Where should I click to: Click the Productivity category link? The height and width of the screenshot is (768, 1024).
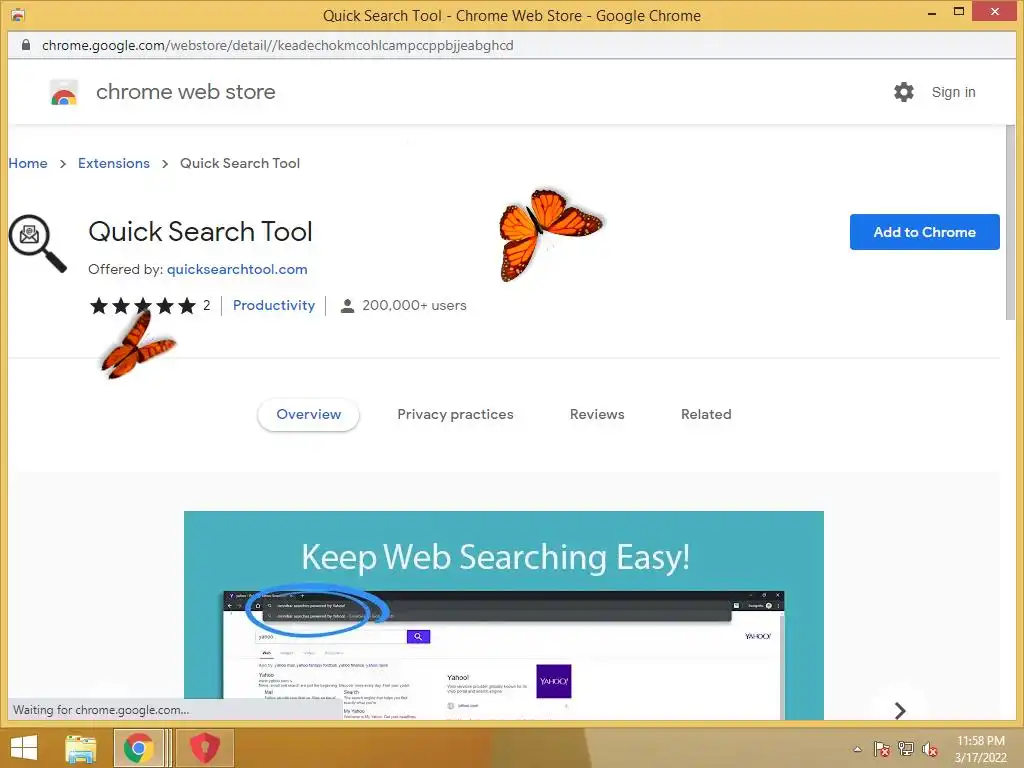click(x=274, y=306)
